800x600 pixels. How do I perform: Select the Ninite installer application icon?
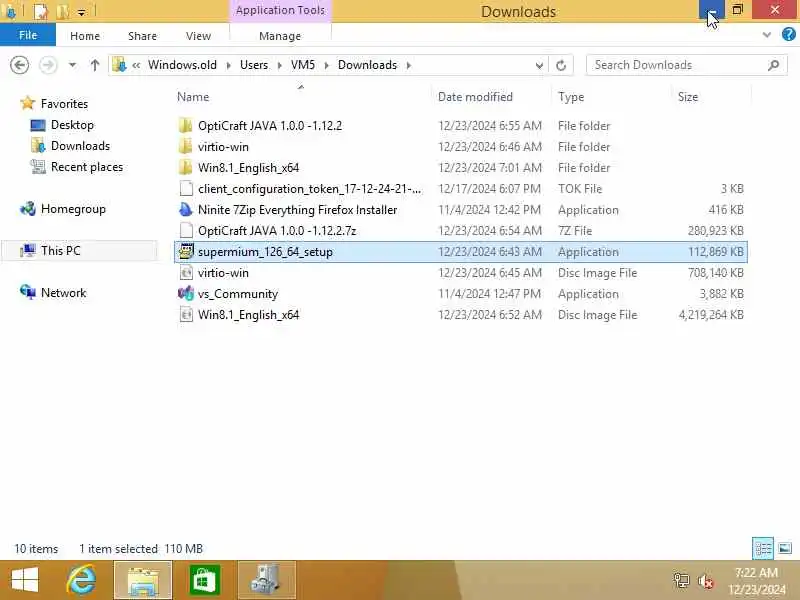pos(186,210)
